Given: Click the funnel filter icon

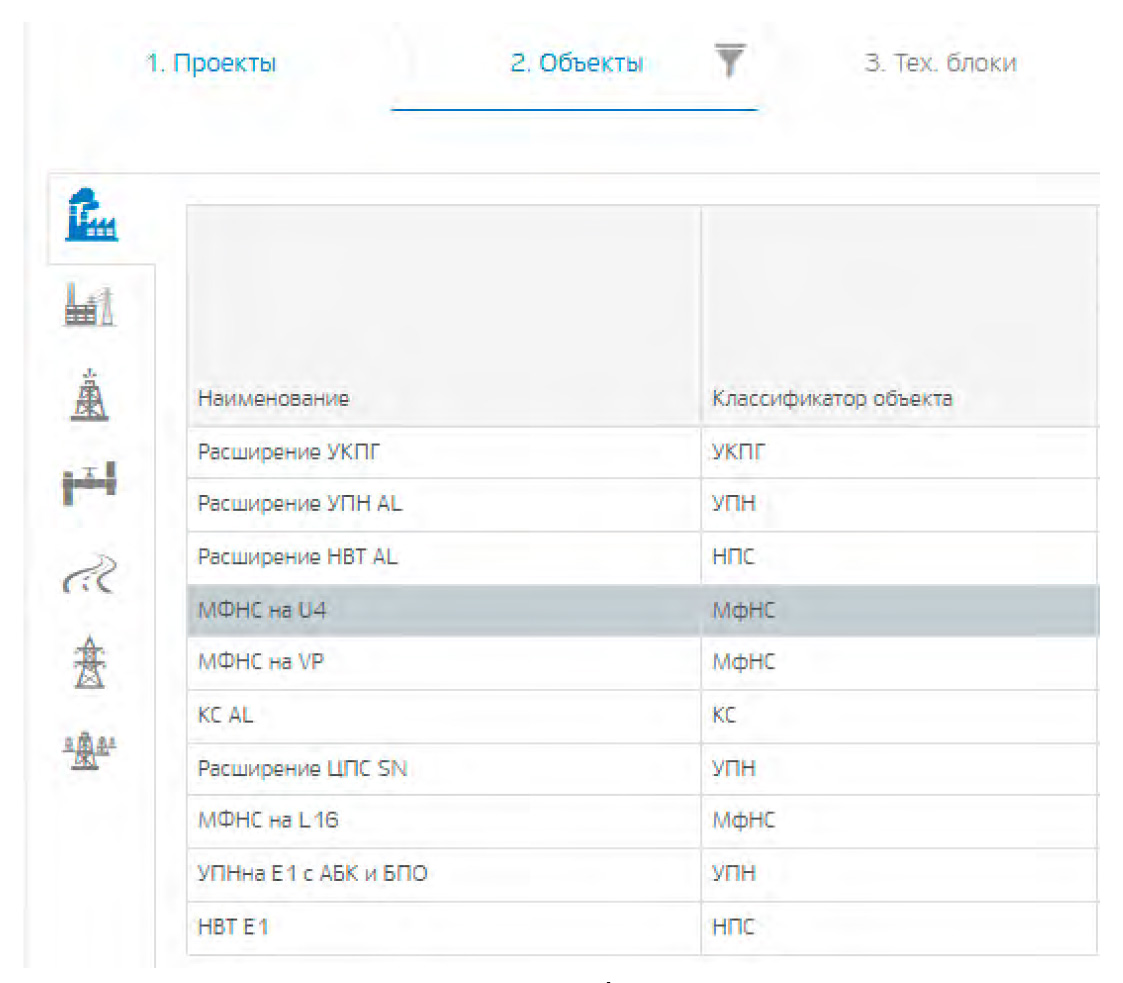Looking at the screenshot, I should 730,62.
